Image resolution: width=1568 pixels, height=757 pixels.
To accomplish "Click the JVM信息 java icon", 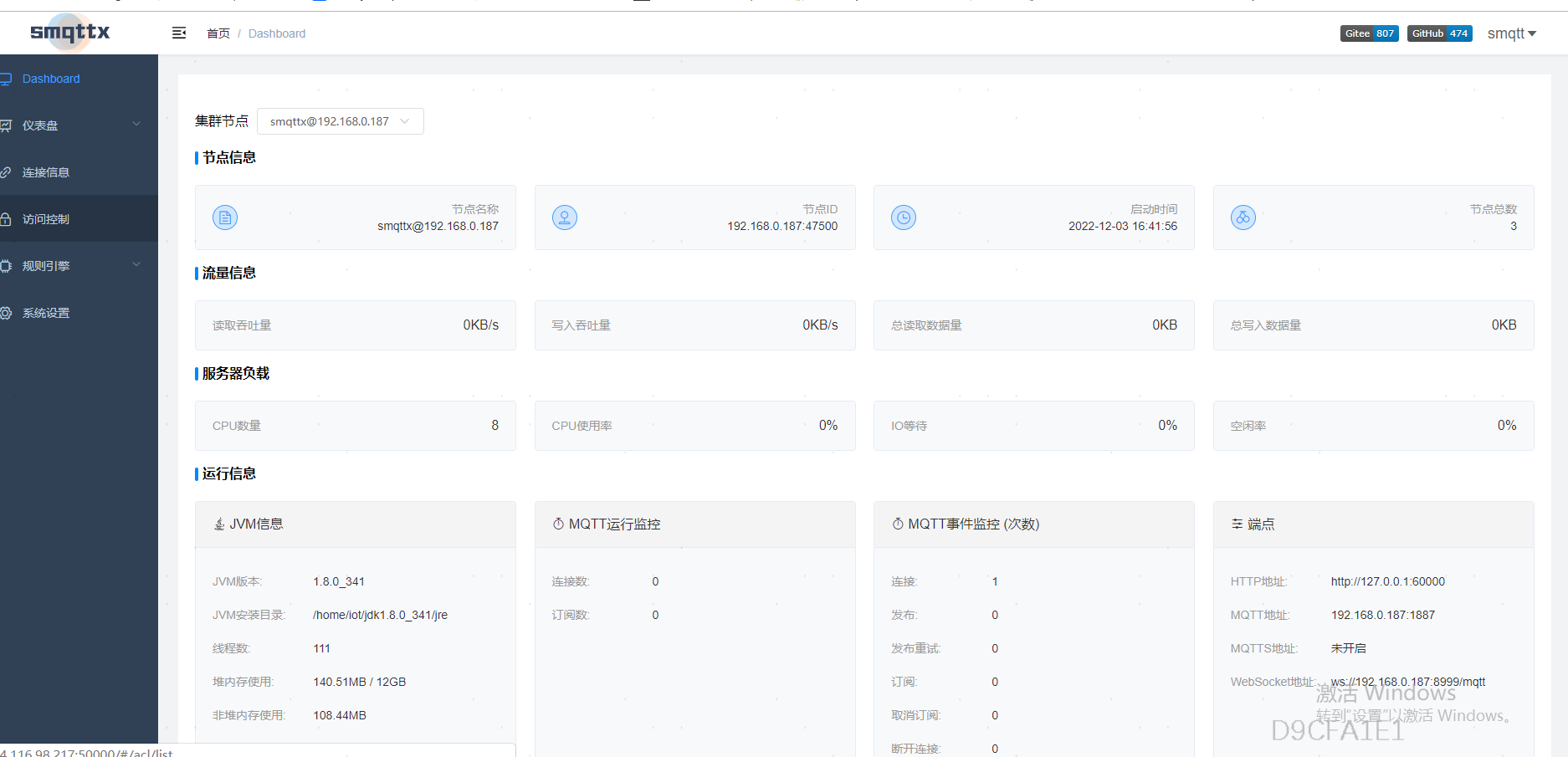I will [219, 524].
